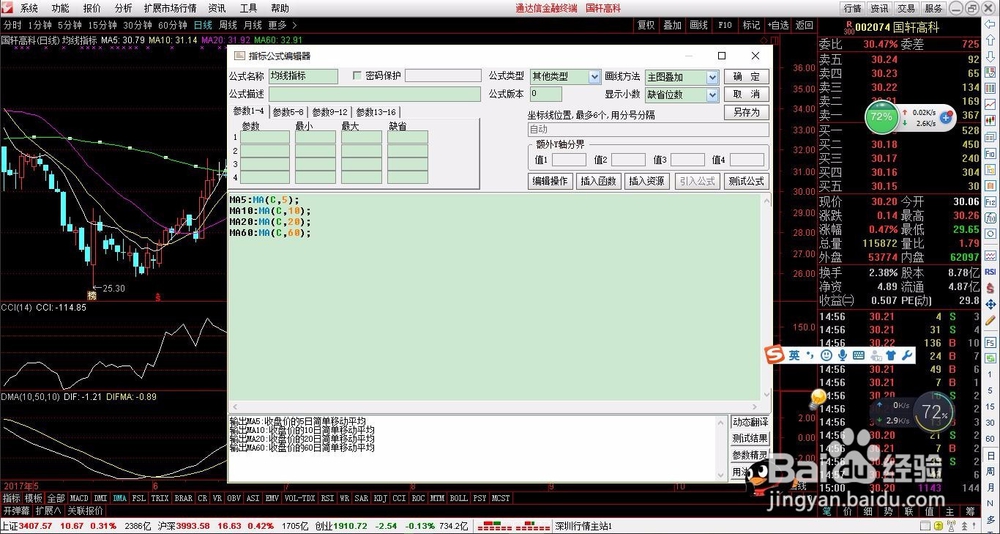1000x534 pixels.
Task: Switch to the 参数9-12 tab
Action: point(330,112)
